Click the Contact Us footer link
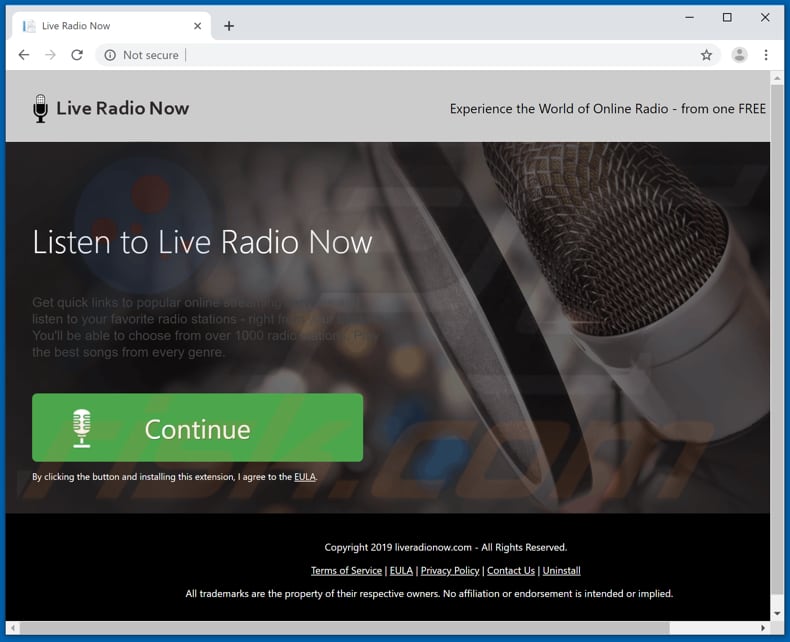 click(510, 570)
